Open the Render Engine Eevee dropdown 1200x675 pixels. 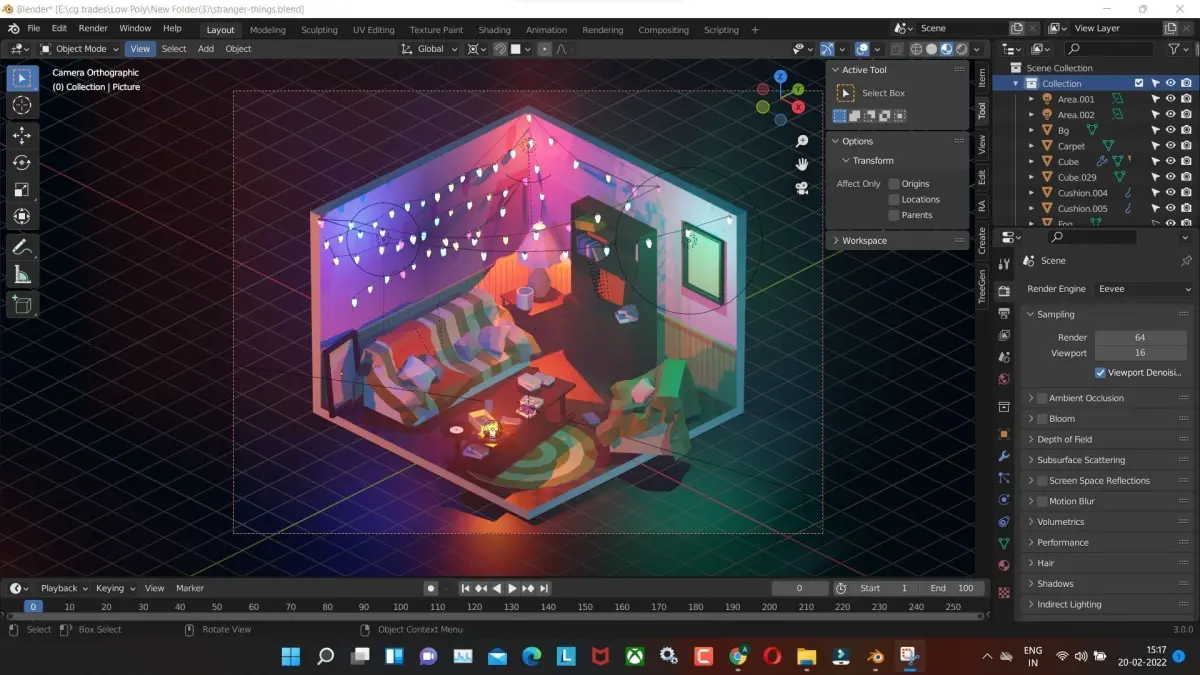point(1143,289)
